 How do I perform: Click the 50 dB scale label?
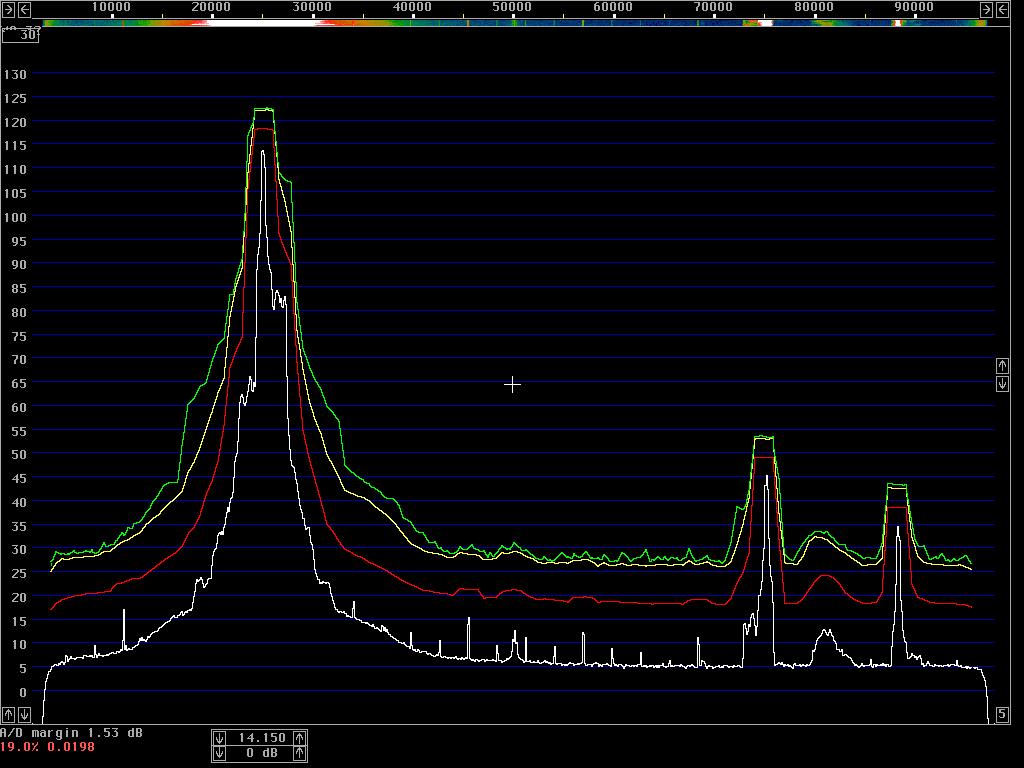[19, 455]
